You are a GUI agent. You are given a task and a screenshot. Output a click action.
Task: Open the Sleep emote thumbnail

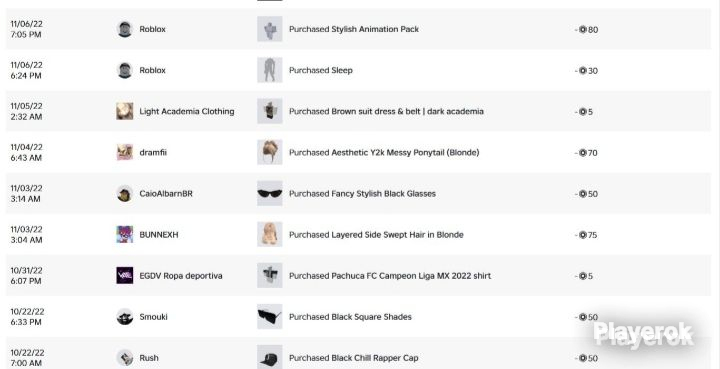point(270,70)
